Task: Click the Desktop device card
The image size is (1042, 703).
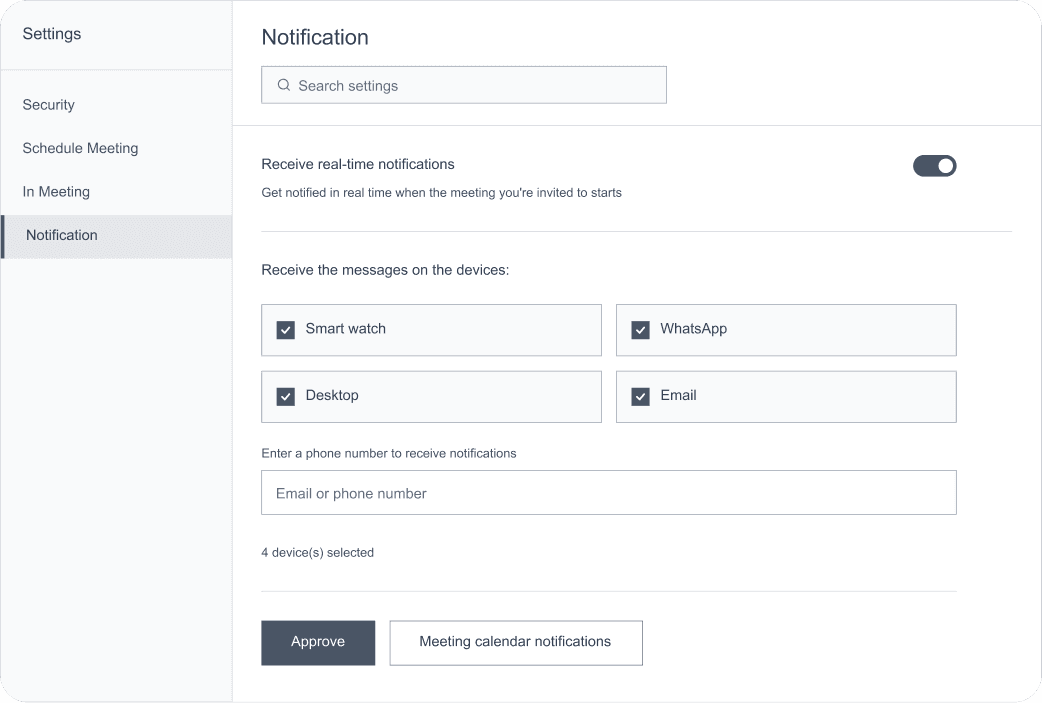Action: tap(431, 397)
